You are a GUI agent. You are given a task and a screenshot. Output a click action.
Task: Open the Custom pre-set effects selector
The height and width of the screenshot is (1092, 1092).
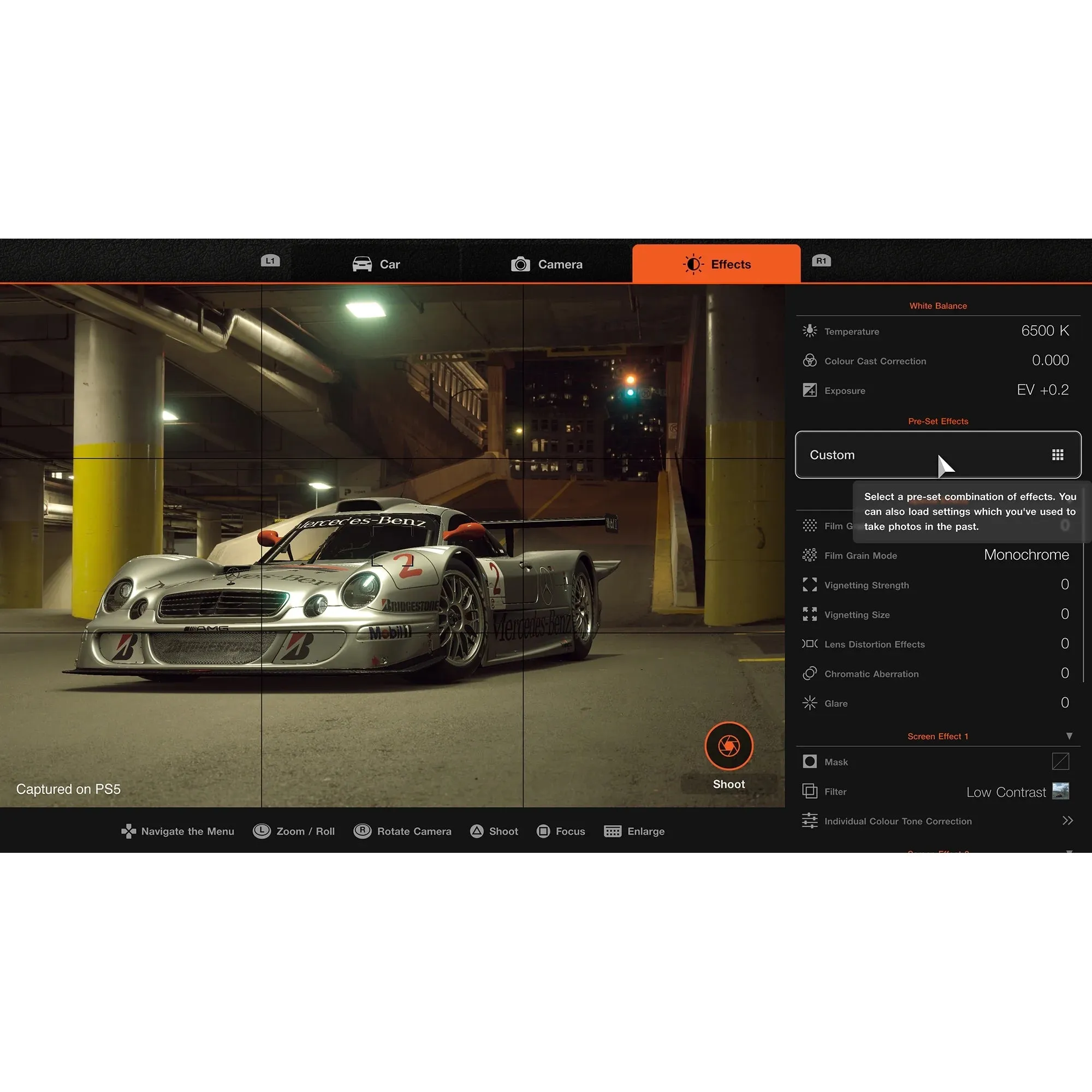click(937, 455)
